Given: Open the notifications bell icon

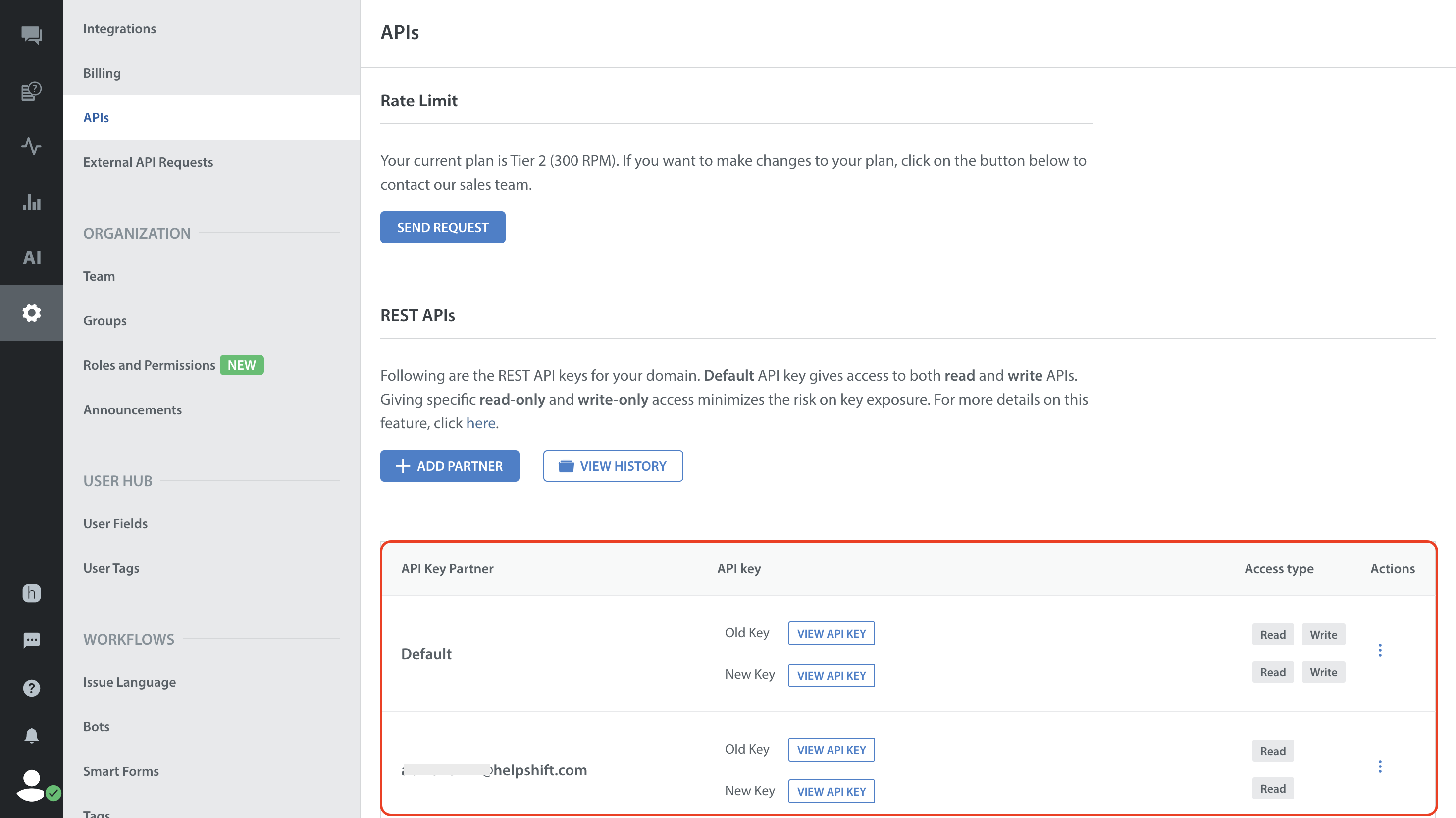Looking at the screenshot, I should [x=31, y=735].
